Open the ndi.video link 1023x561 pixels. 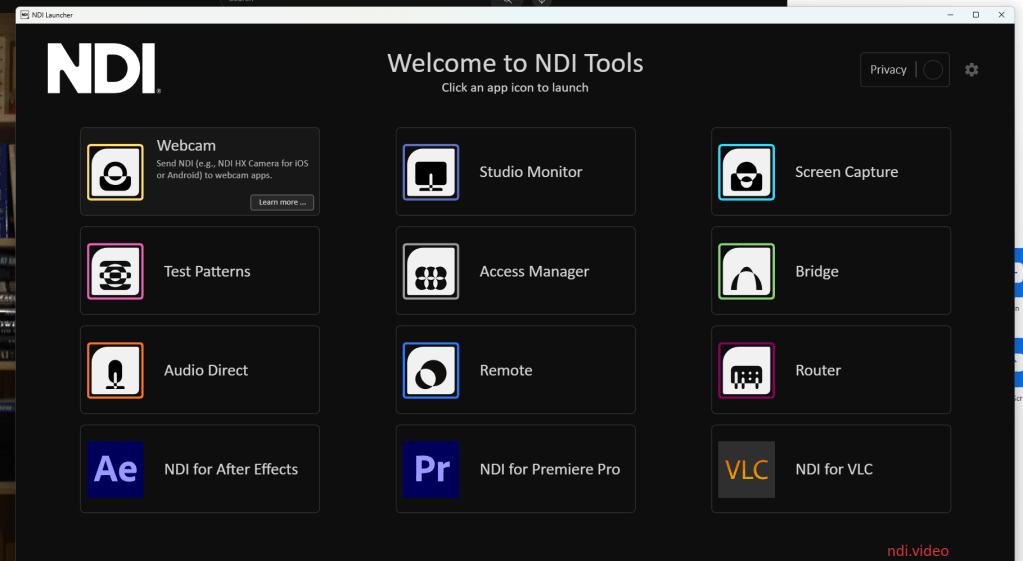coord(917,551)
